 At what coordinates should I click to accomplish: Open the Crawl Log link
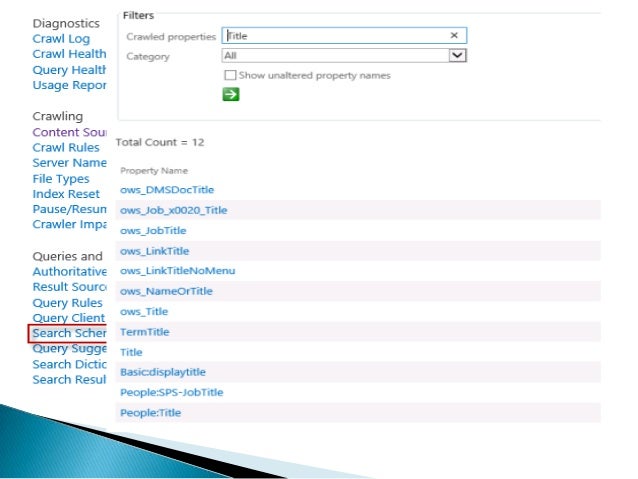pyautogui.click(x=61, y=39)
